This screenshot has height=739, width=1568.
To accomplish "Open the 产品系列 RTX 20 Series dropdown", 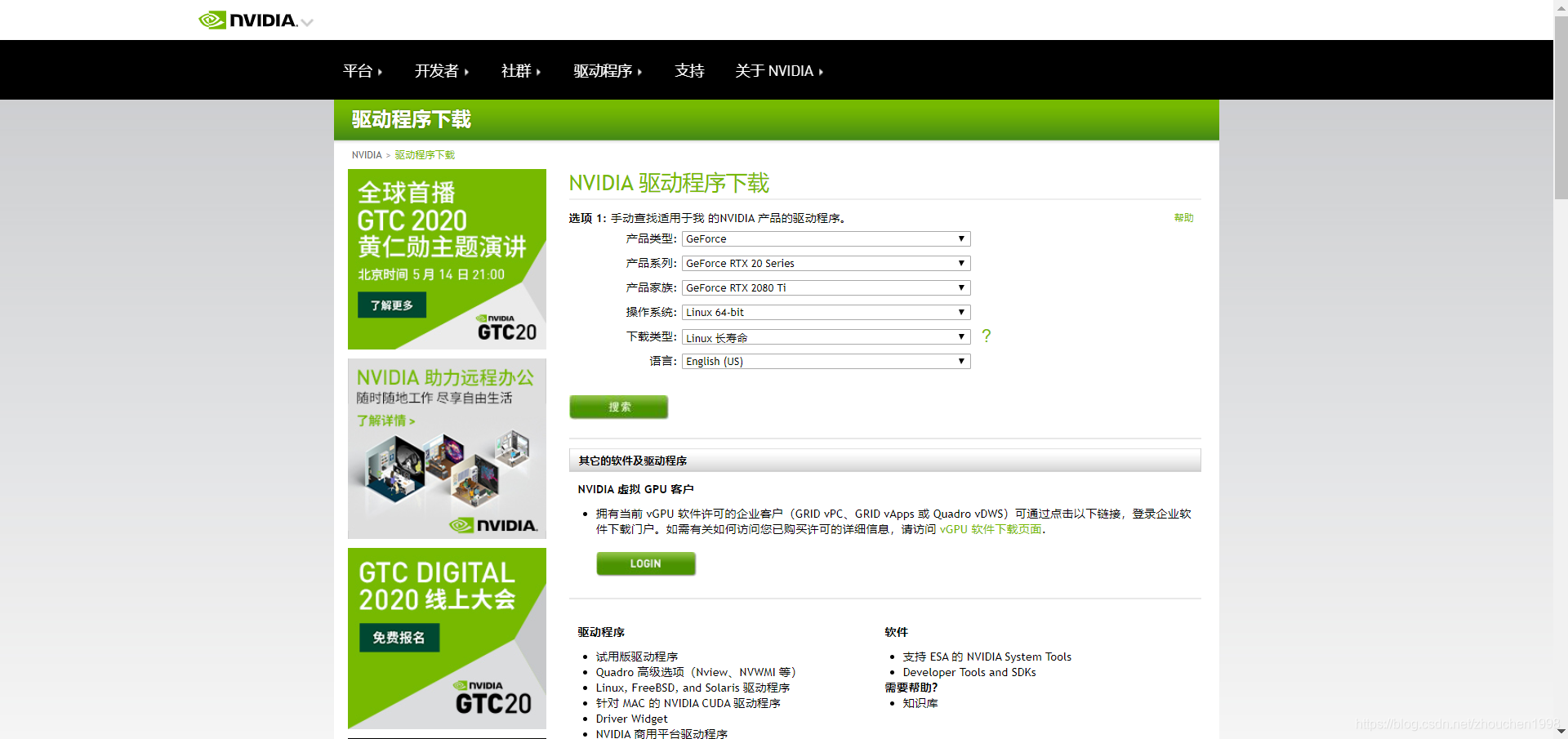I will [x=826, y=264].
